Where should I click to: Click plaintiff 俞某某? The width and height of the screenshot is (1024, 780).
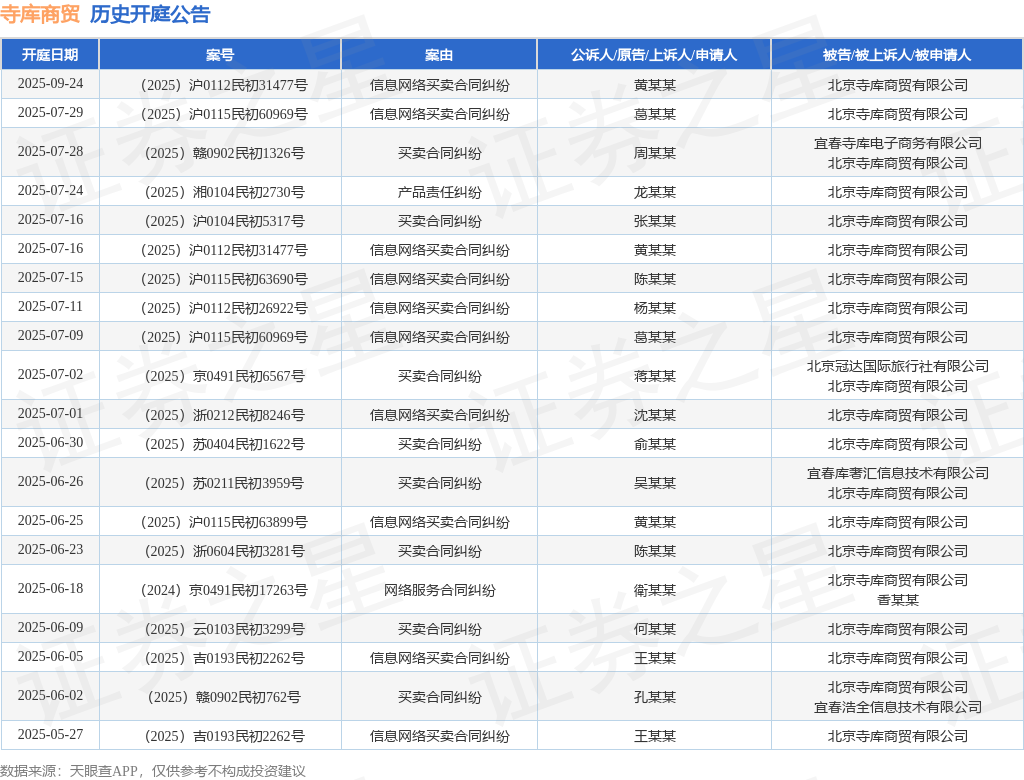tap(654, 444)
